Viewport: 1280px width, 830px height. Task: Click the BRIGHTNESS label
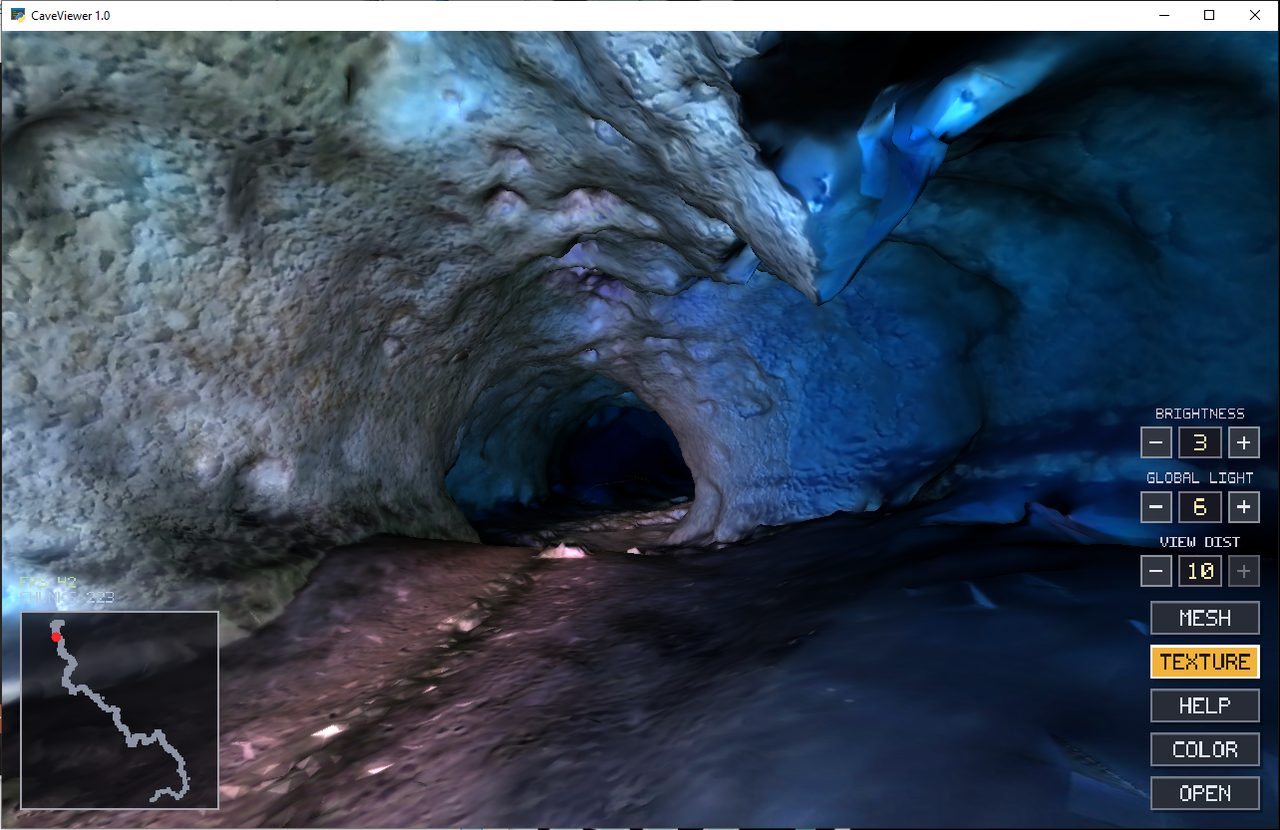1200,414
